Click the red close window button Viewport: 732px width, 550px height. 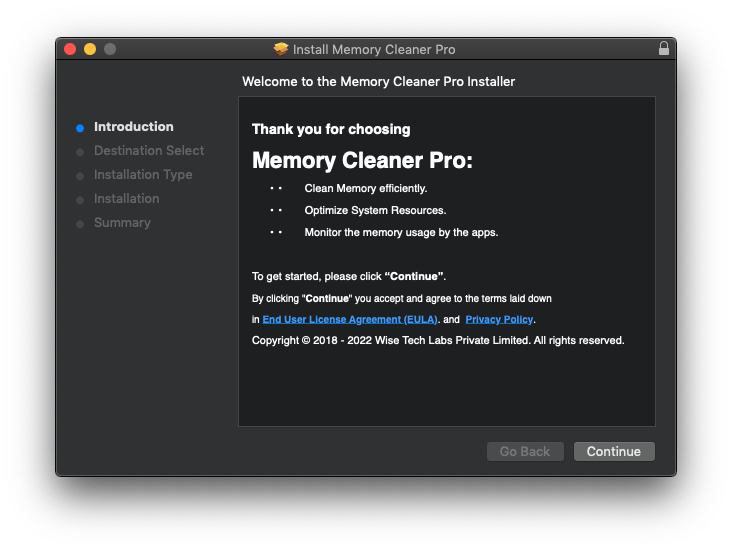pos(70,49)
